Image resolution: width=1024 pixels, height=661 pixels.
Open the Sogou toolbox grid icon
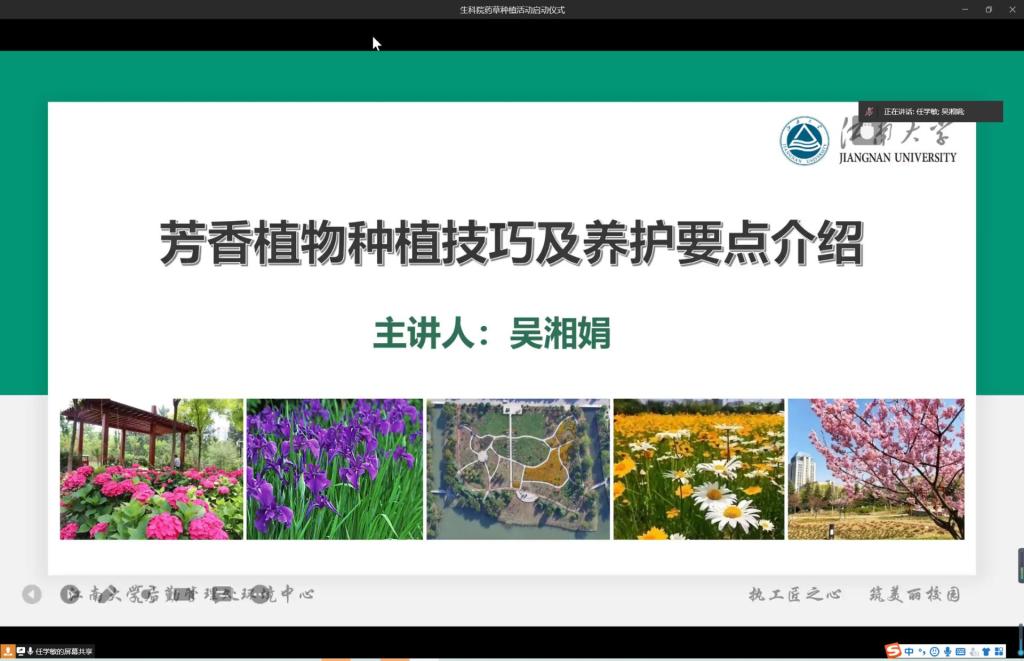(998, 651)
